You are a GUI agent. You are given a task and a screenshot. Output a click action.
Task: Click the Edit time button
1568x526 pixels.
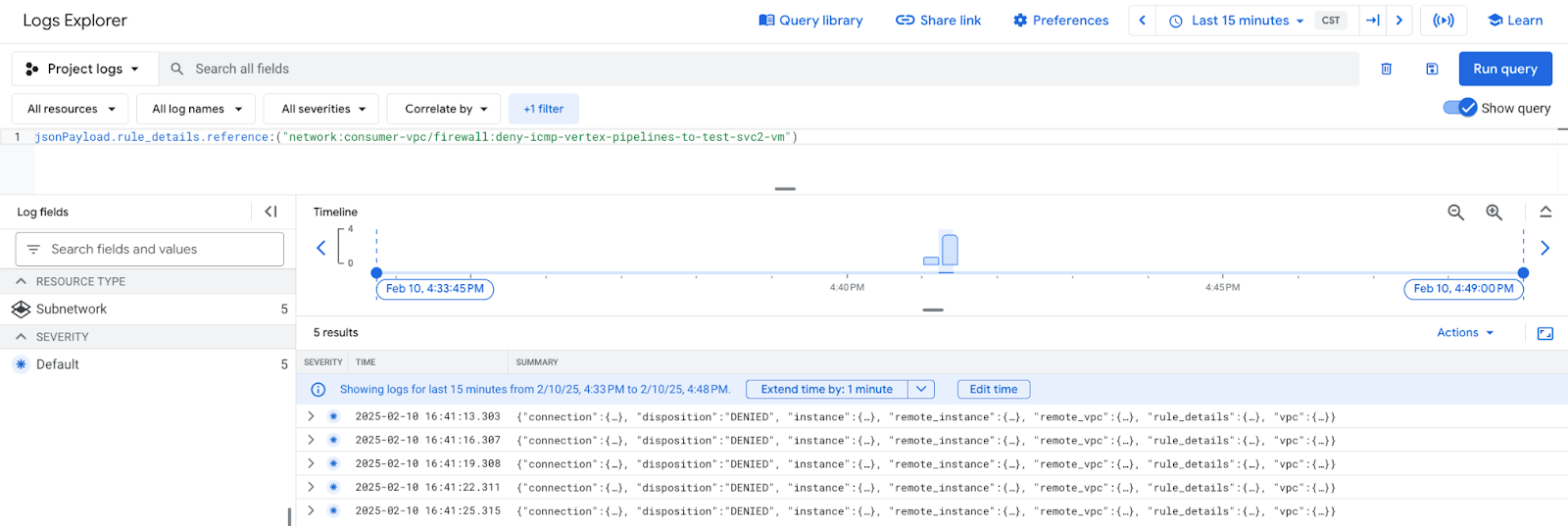click(993, 389)
